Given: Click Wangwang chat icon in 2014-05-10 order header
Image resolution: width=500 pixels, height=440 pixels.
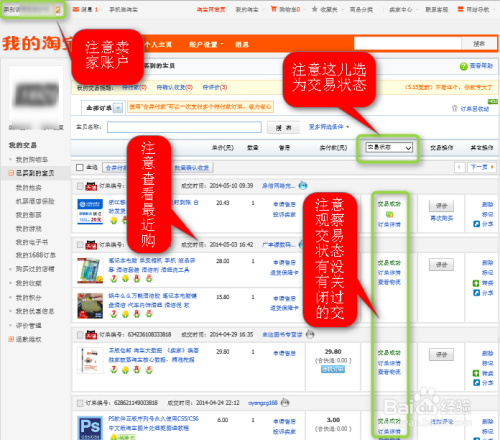Looking at the screenshot, I should (303, 185).
